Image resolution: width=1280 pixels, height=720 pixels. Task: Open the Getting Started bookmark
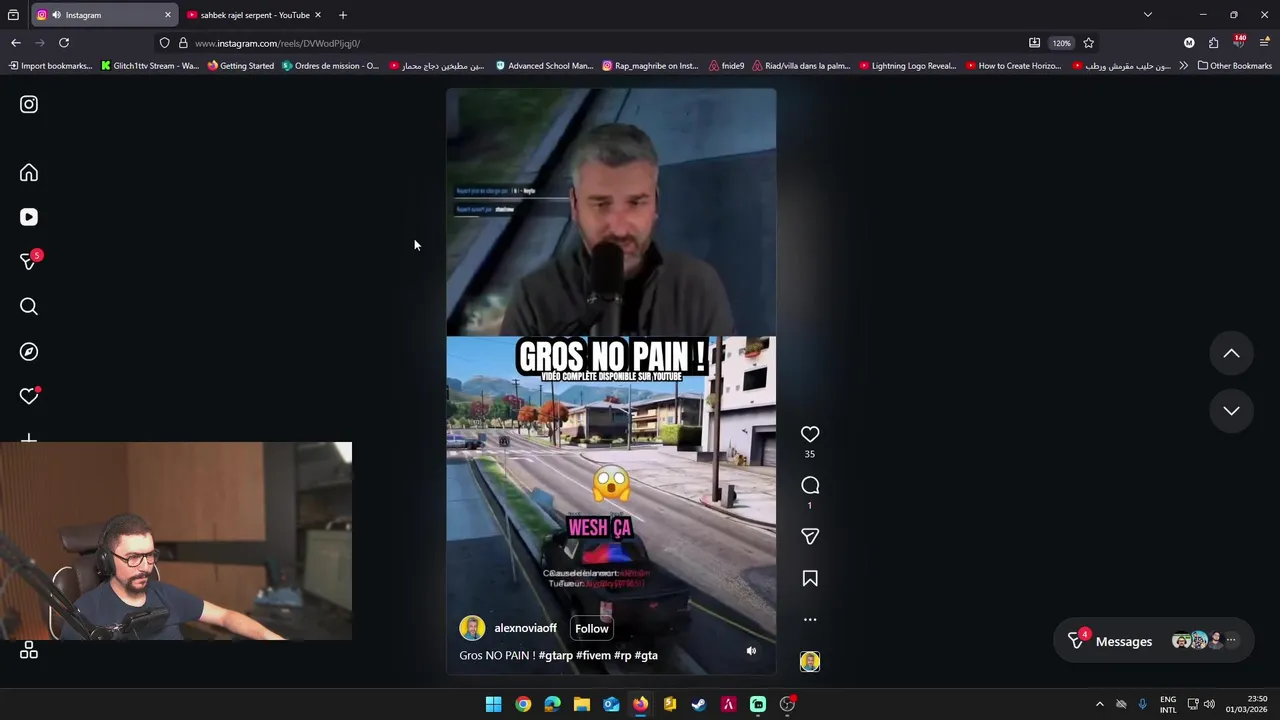240,66
